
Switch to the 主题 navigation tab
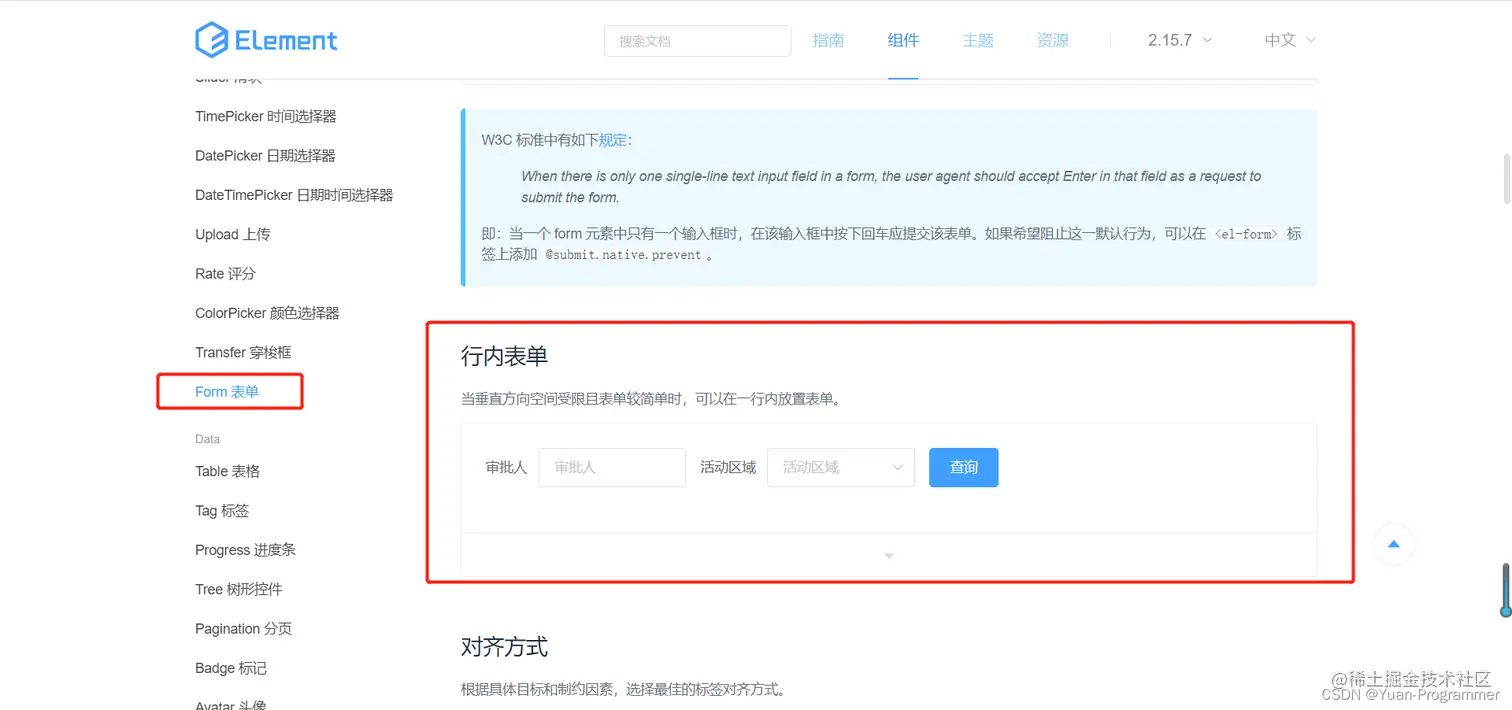click(978, 40)
